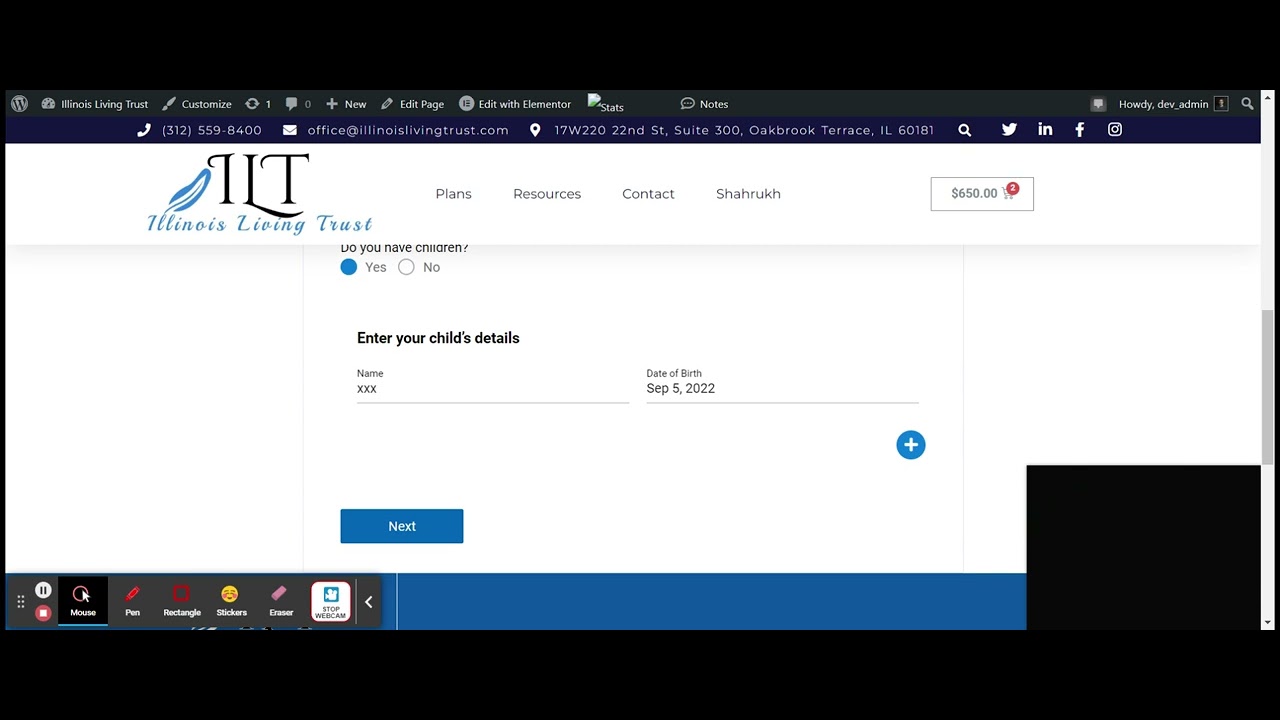This screenshot has width=1280, height=720.
Task: Open the office@illinoislivingtrust.com email link
Action: (396, 130)
